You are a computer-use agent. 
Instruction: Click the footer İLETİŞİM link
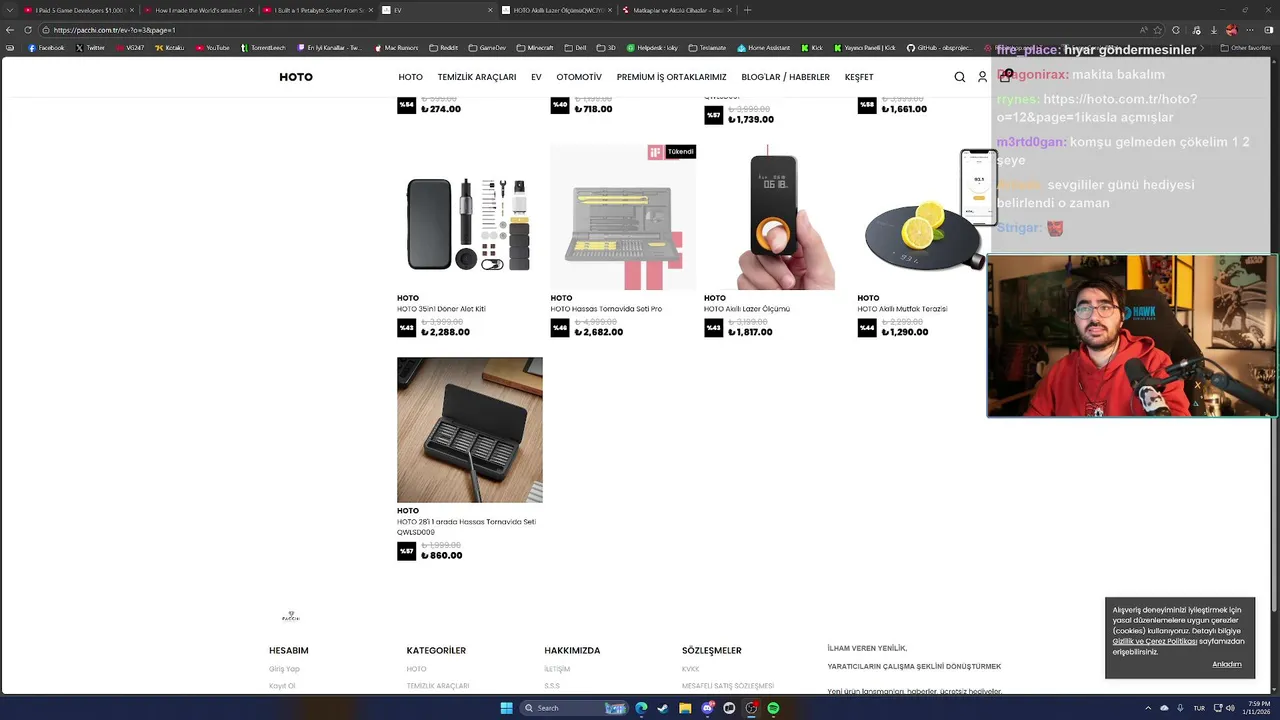tap(557, 669)
